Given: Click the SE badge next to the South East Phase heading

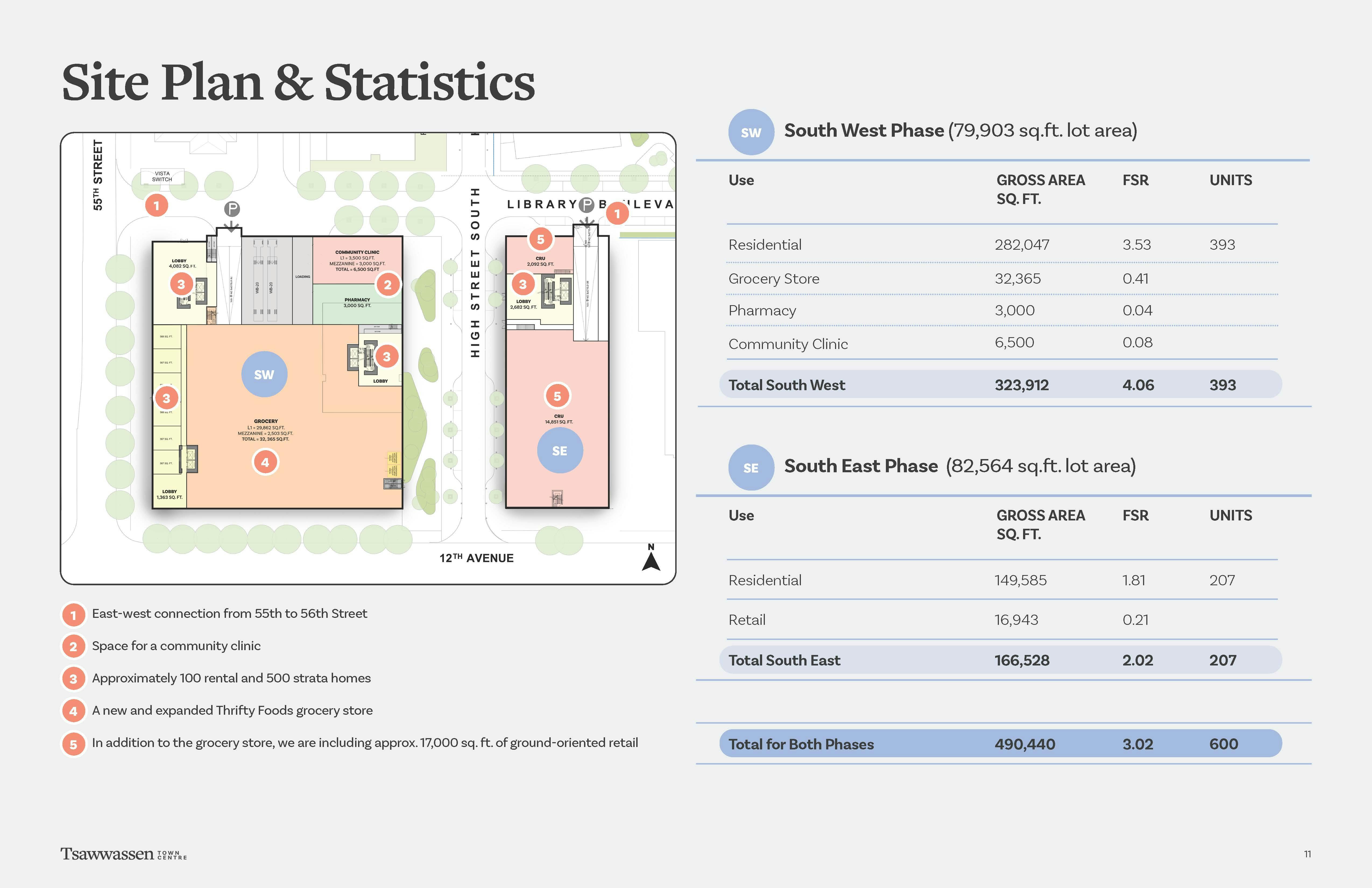Looking at the screenshot, I should (751, 468).
